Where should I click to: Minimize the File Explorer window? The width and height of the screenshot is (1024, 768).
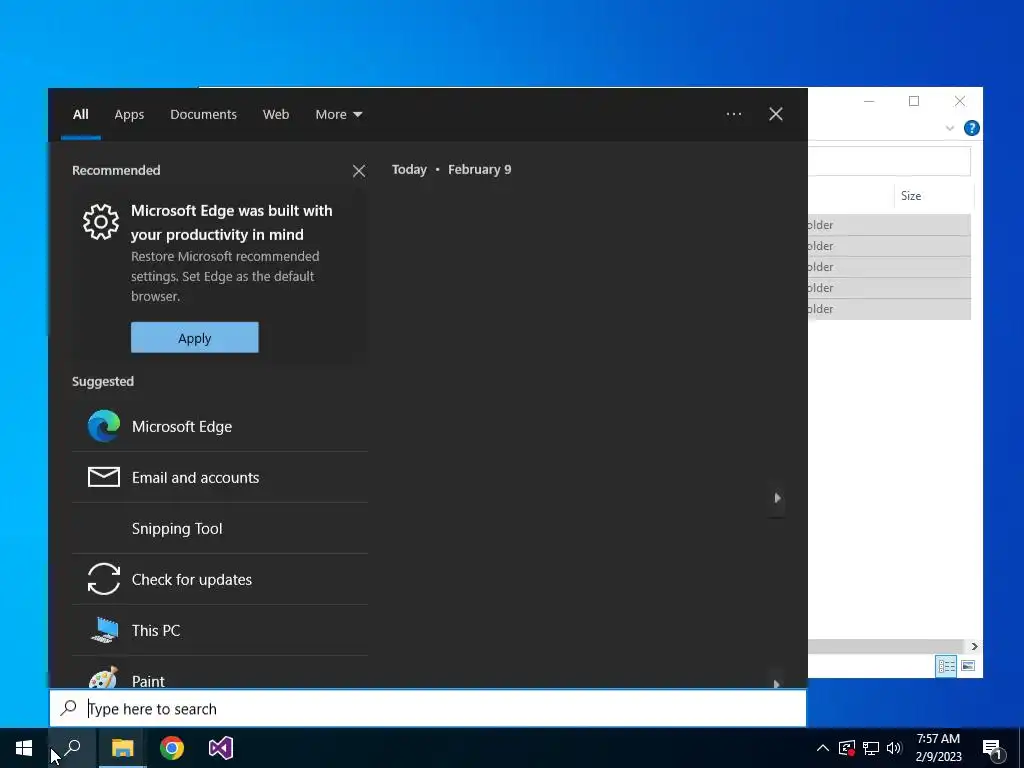tap(869, 101)
